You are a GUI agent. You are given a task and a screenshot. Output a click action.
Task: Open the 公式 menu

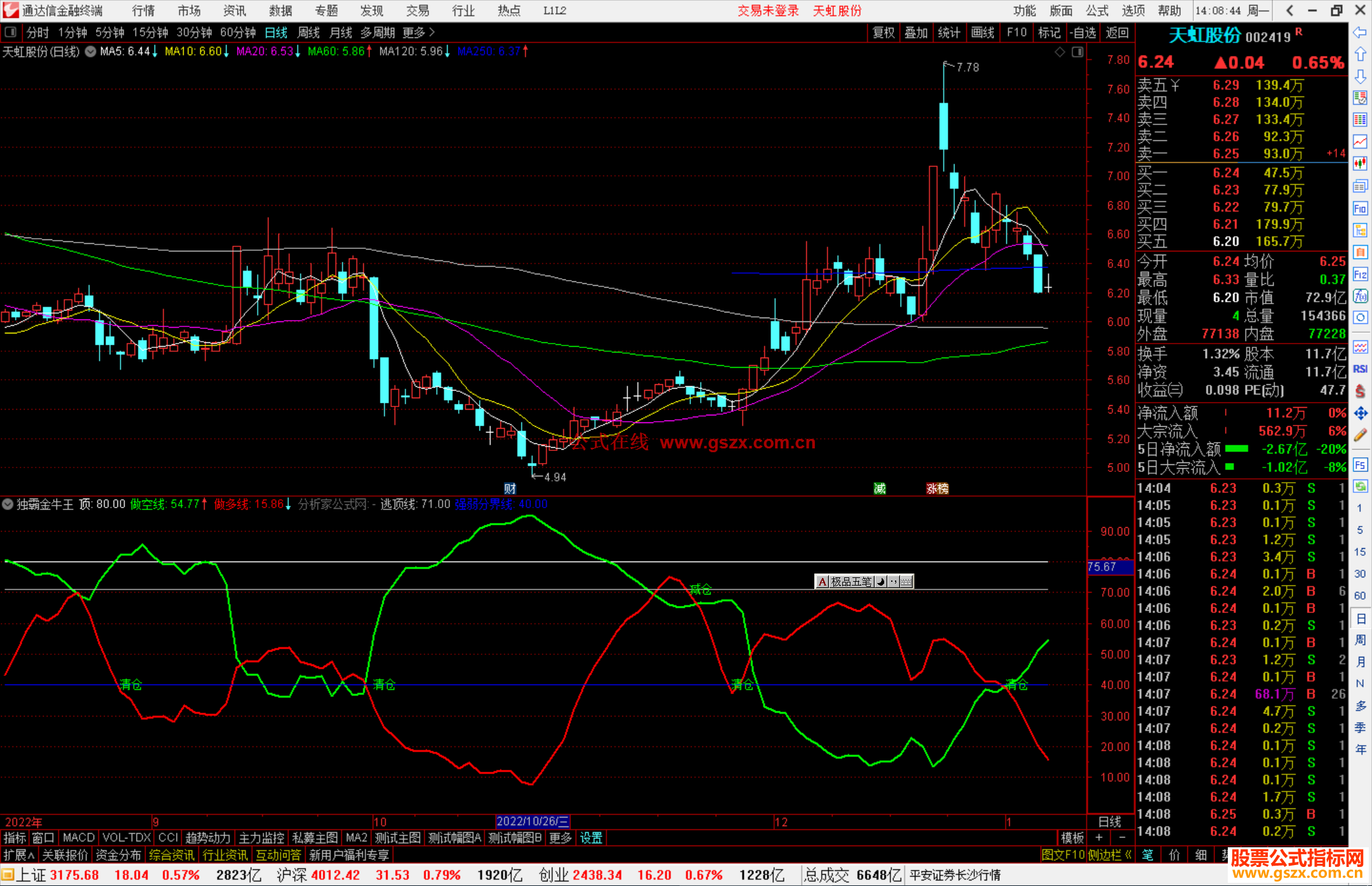[1096, 11]
